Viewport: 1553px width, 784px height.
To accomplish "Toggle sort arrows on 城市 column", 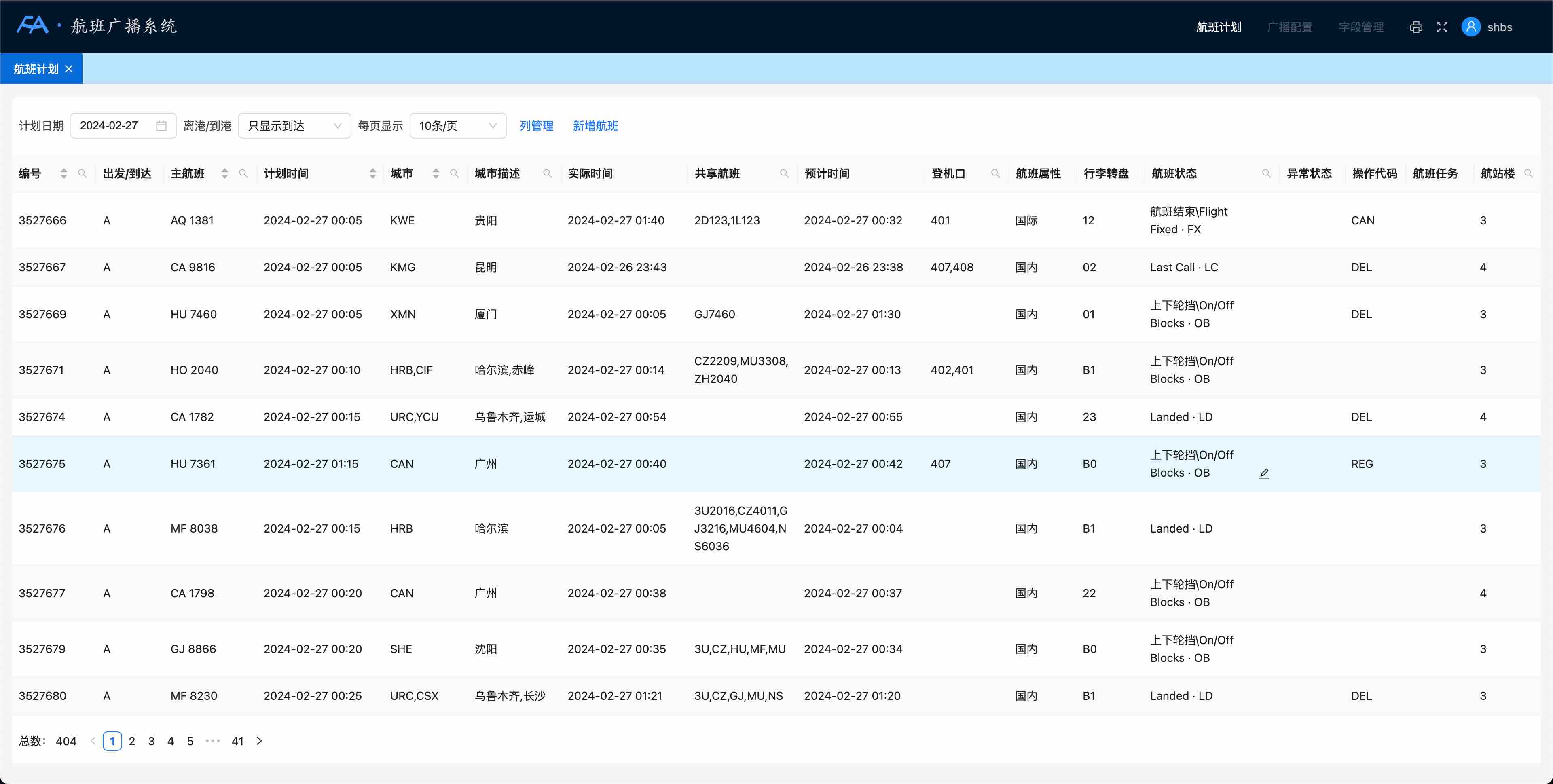I will pos(436,173).
